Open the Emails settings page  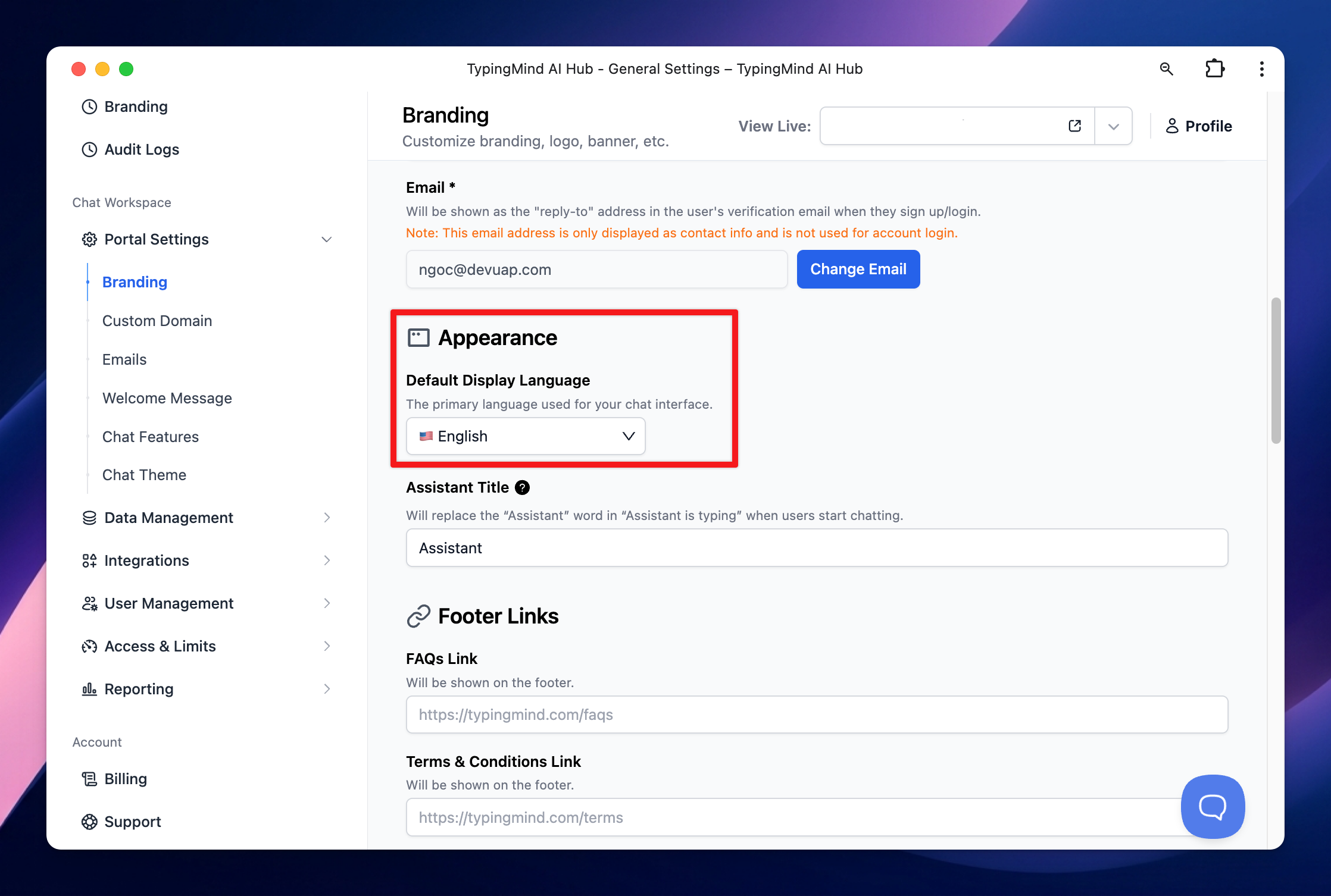[x=124, y=359]
